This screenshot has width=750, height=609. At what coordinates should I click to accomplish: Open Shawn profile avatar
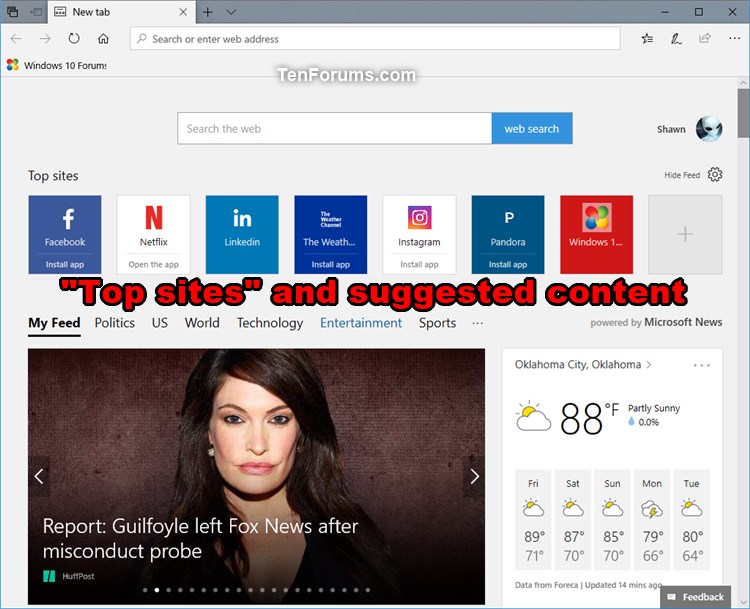click(x=708, y=129)
